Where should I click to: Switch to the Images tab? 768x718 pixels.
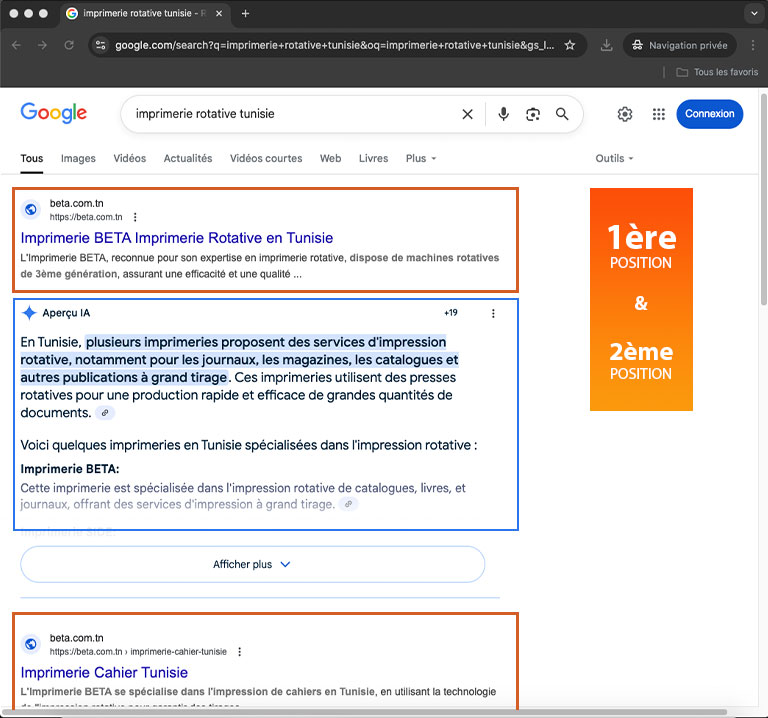(78, 158)
